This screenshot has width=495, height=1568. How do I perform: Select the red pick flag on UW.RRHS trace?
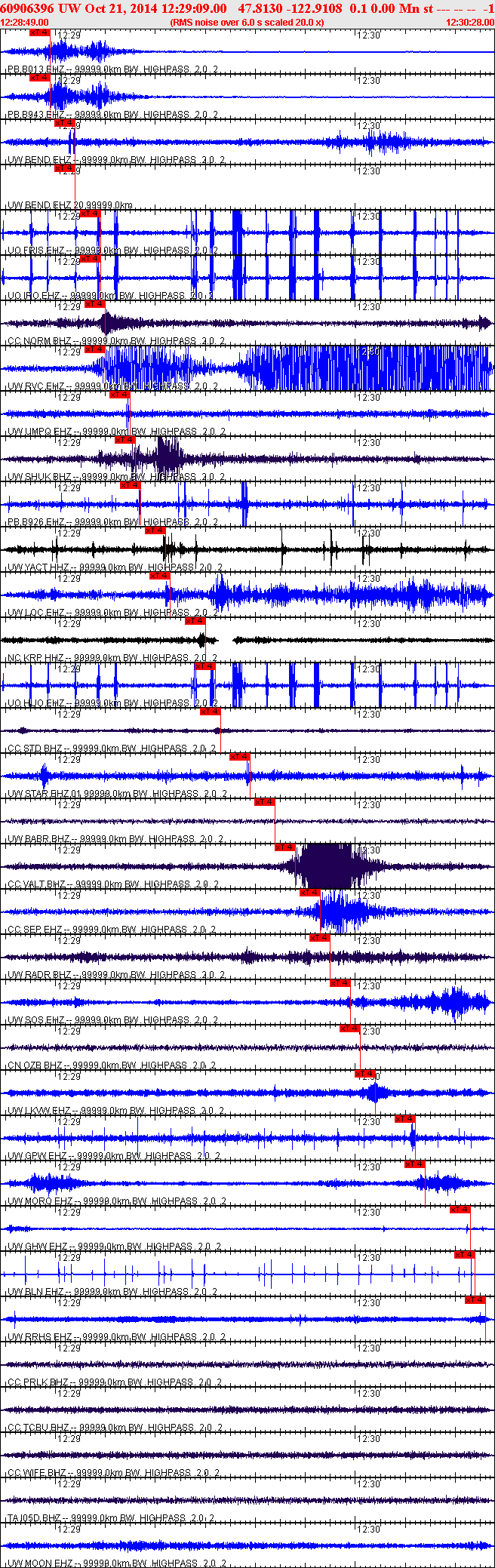[475, 1300]
